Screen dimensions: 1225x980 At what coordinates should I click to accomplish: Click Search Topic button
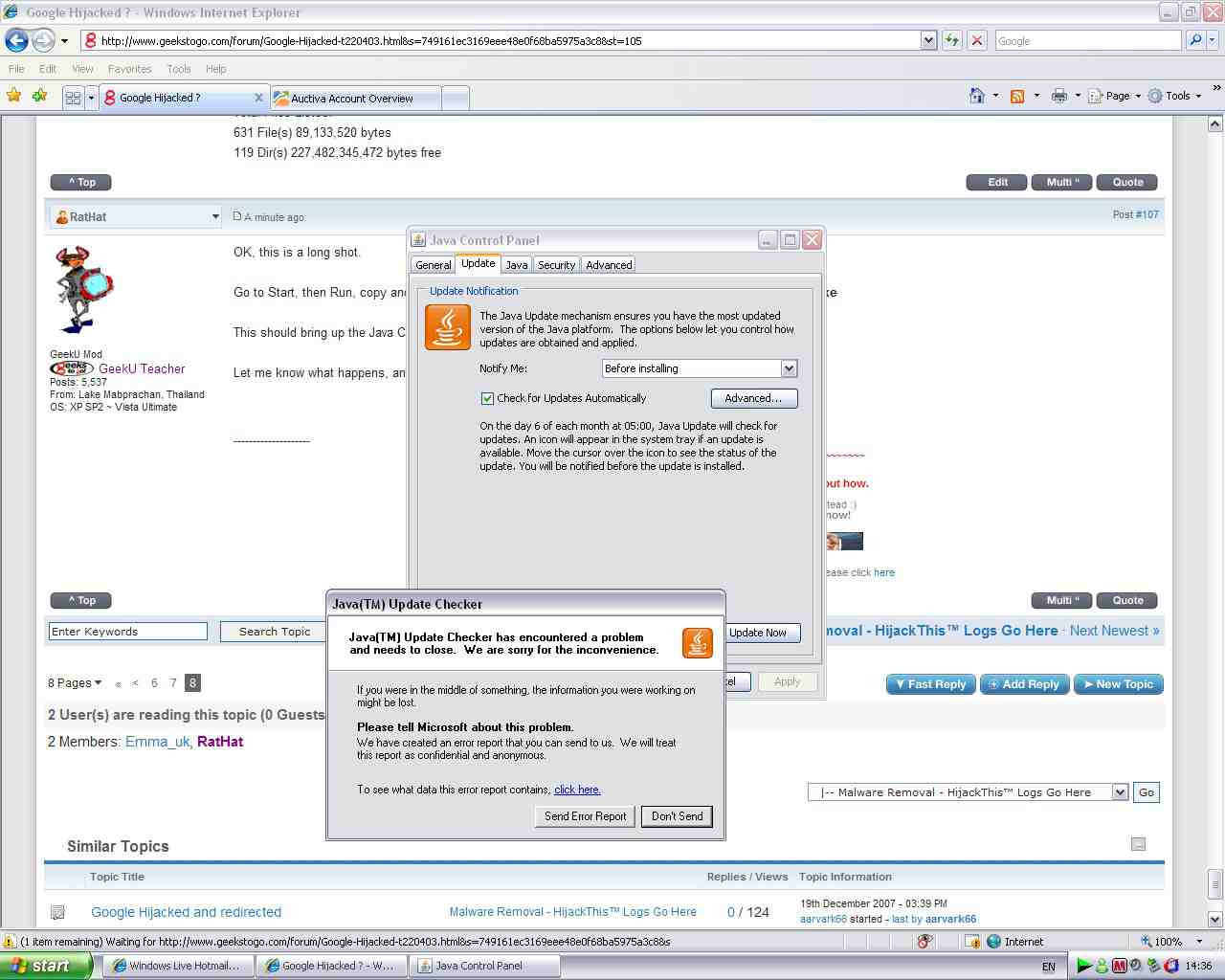click(274, 632)
